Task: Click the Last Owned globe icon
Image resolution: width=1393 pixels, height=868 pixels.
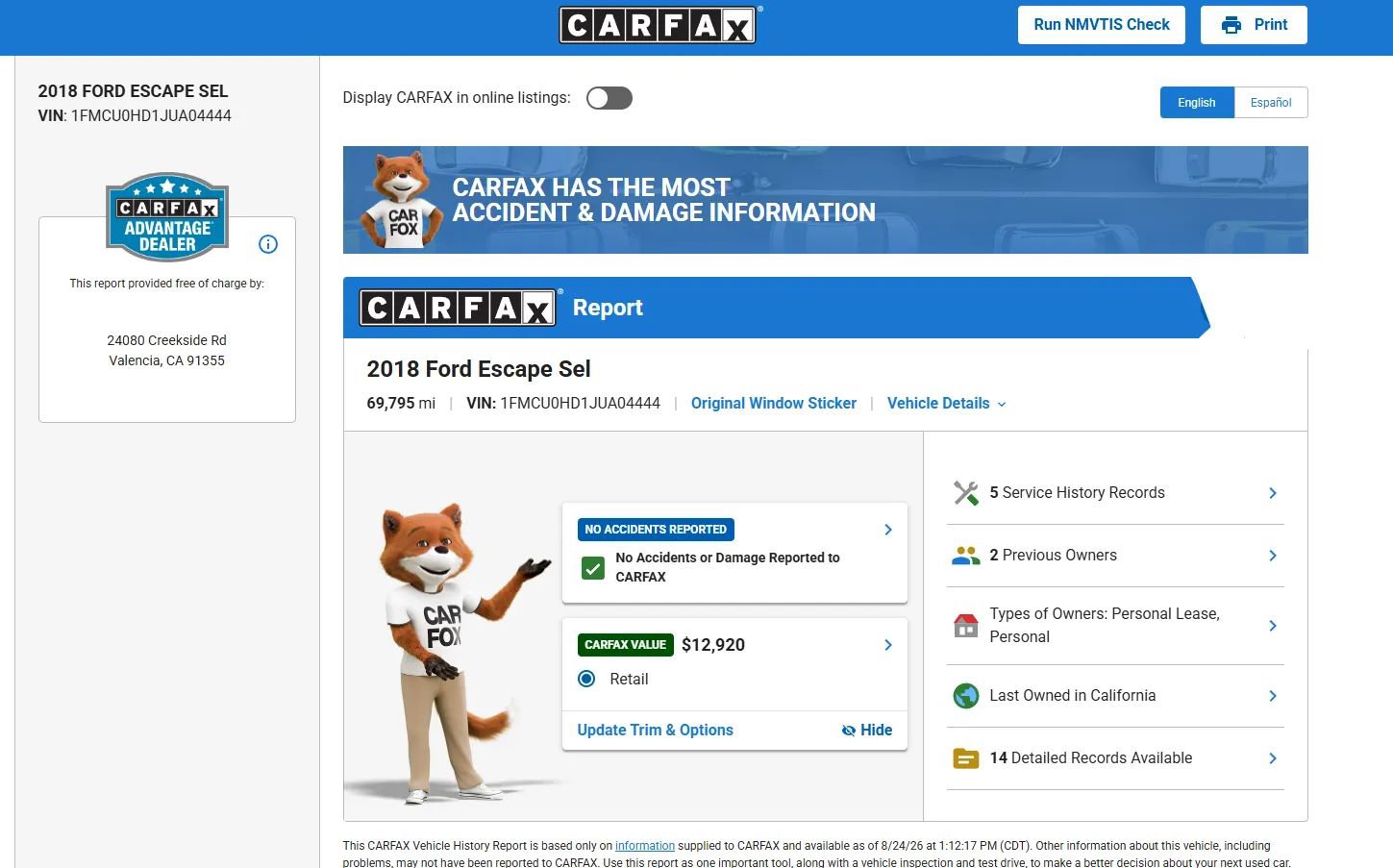Action: [x=966, y=696]
